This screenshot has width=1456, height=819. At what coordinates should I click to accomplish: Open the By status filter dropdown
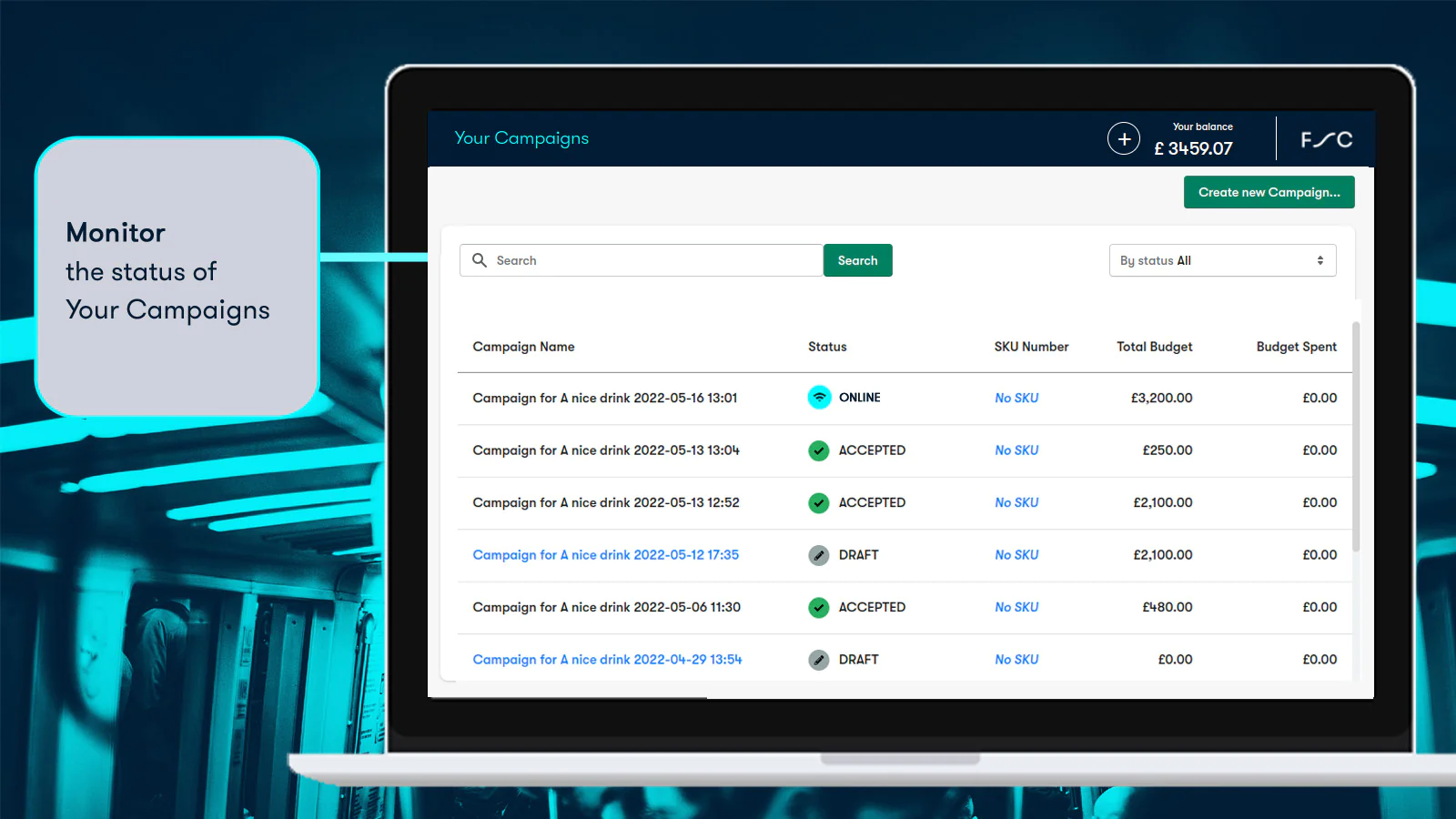pyautogui.click(x=1221, y=260)
